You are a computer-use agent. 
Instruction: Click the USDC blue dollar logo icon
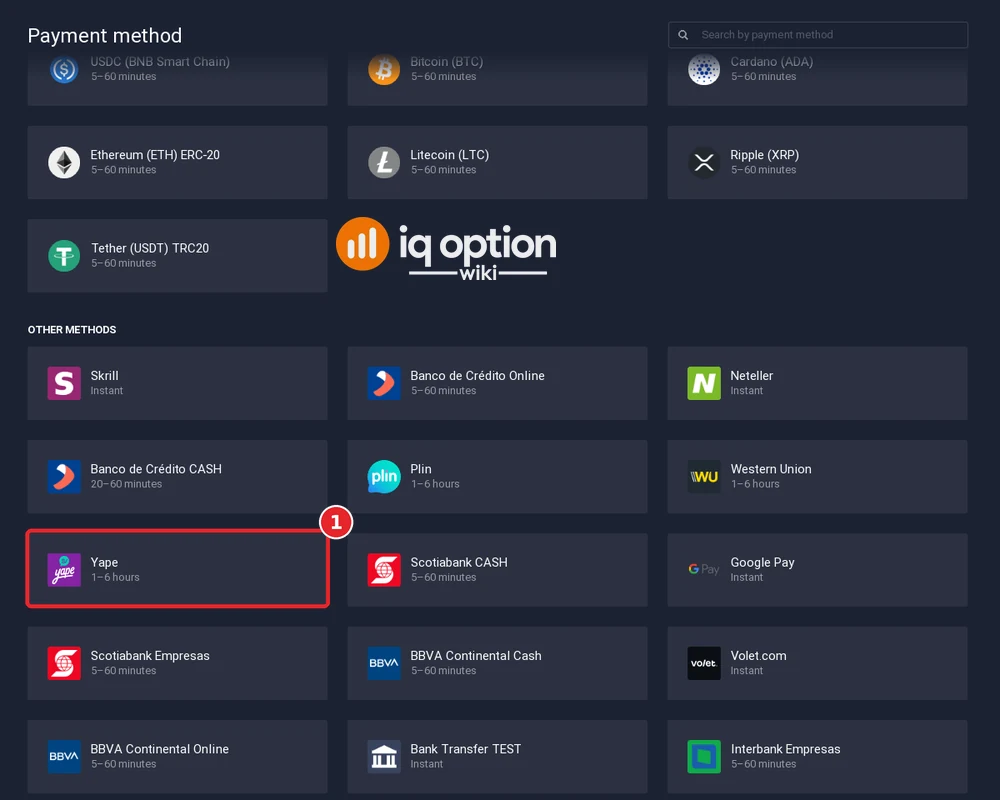click(x=64, y=70)
